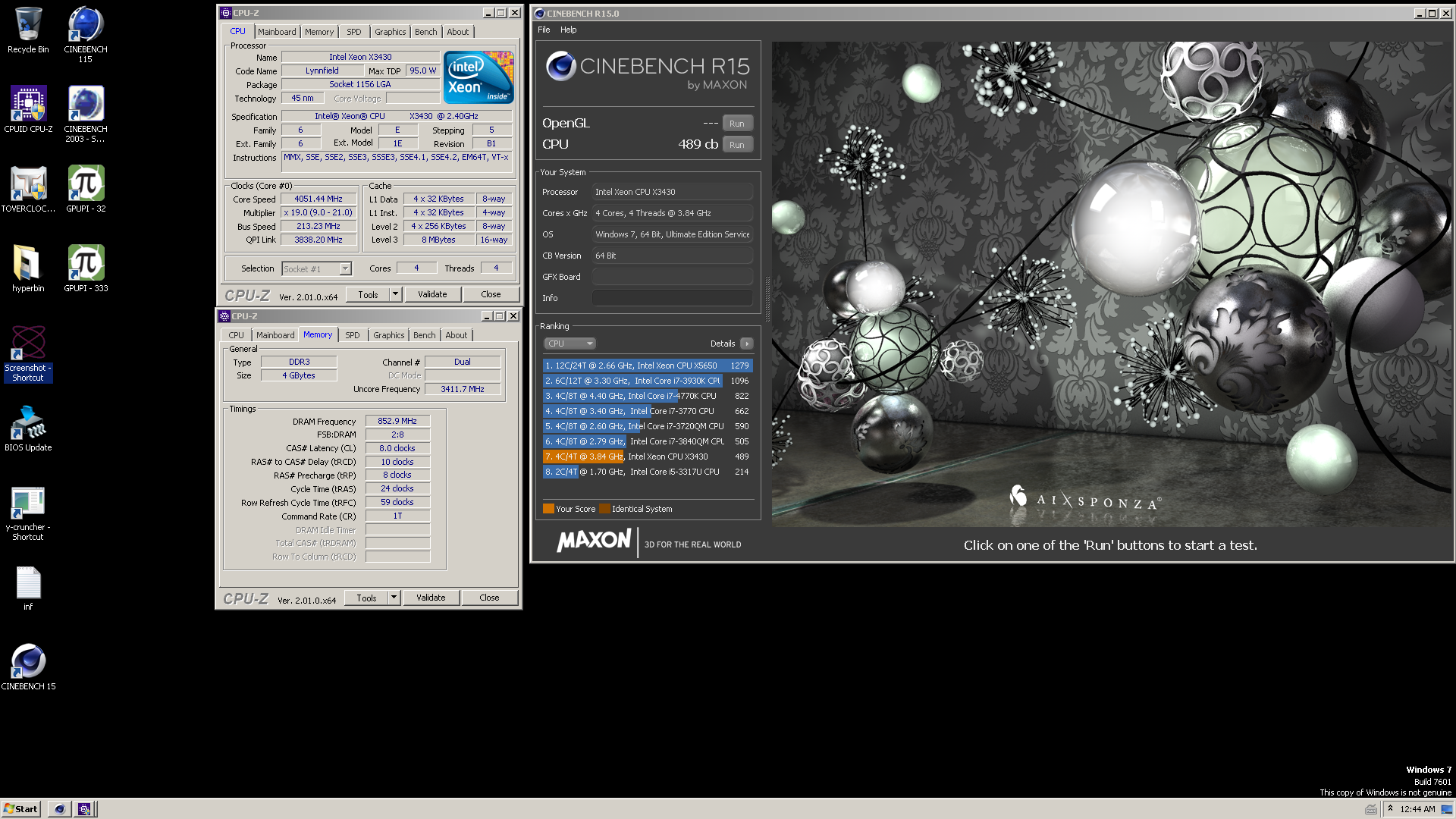
Task: Open the inf file on desktop
Action: (28, 588)
